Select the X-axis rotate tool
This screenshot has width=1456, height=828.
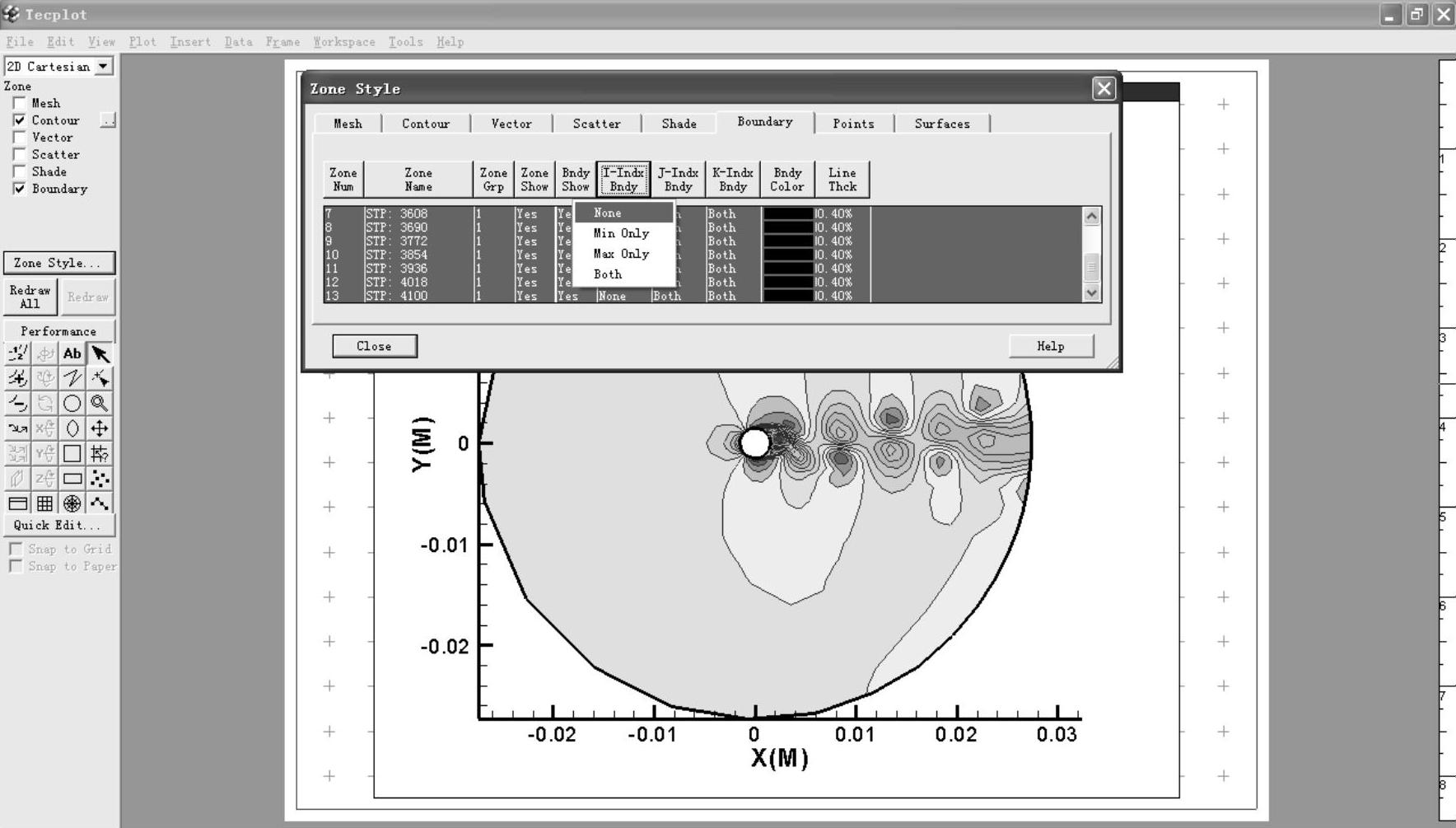(x=45, y=428)
